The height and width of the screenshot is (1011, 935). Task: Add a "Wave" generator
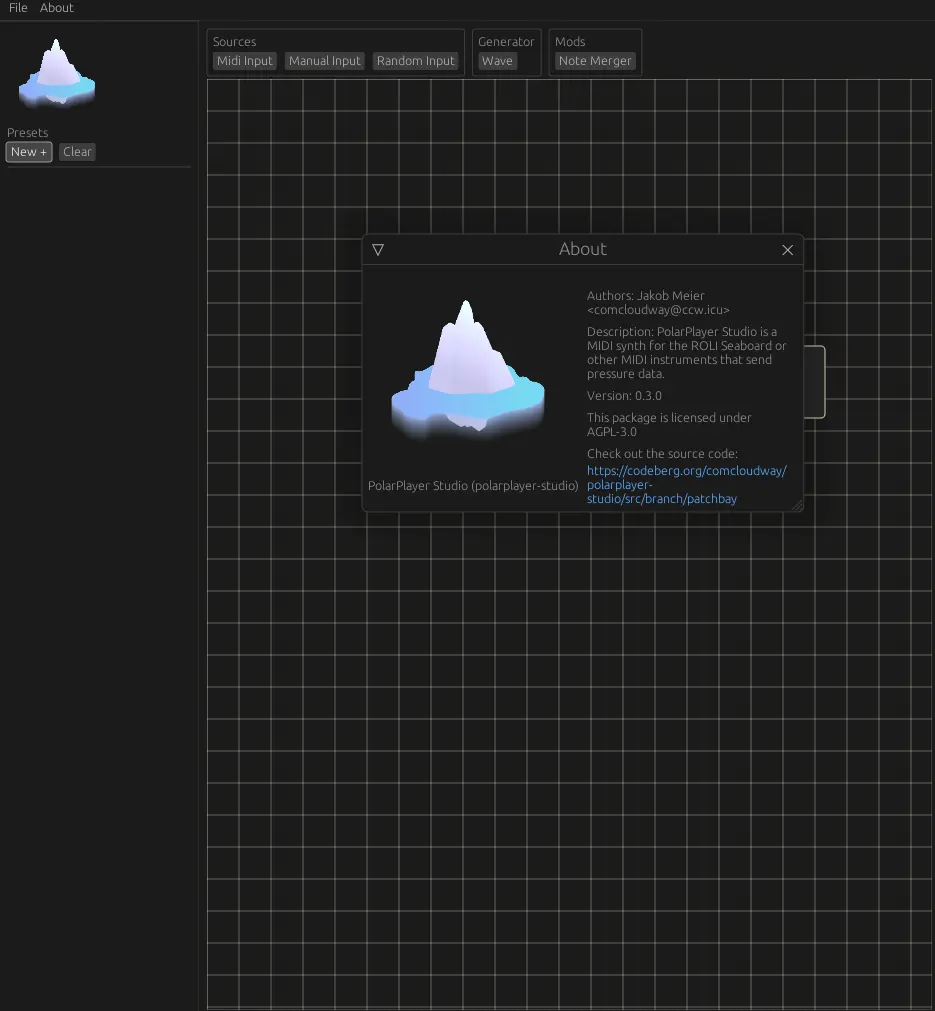[x=498, y=60]
